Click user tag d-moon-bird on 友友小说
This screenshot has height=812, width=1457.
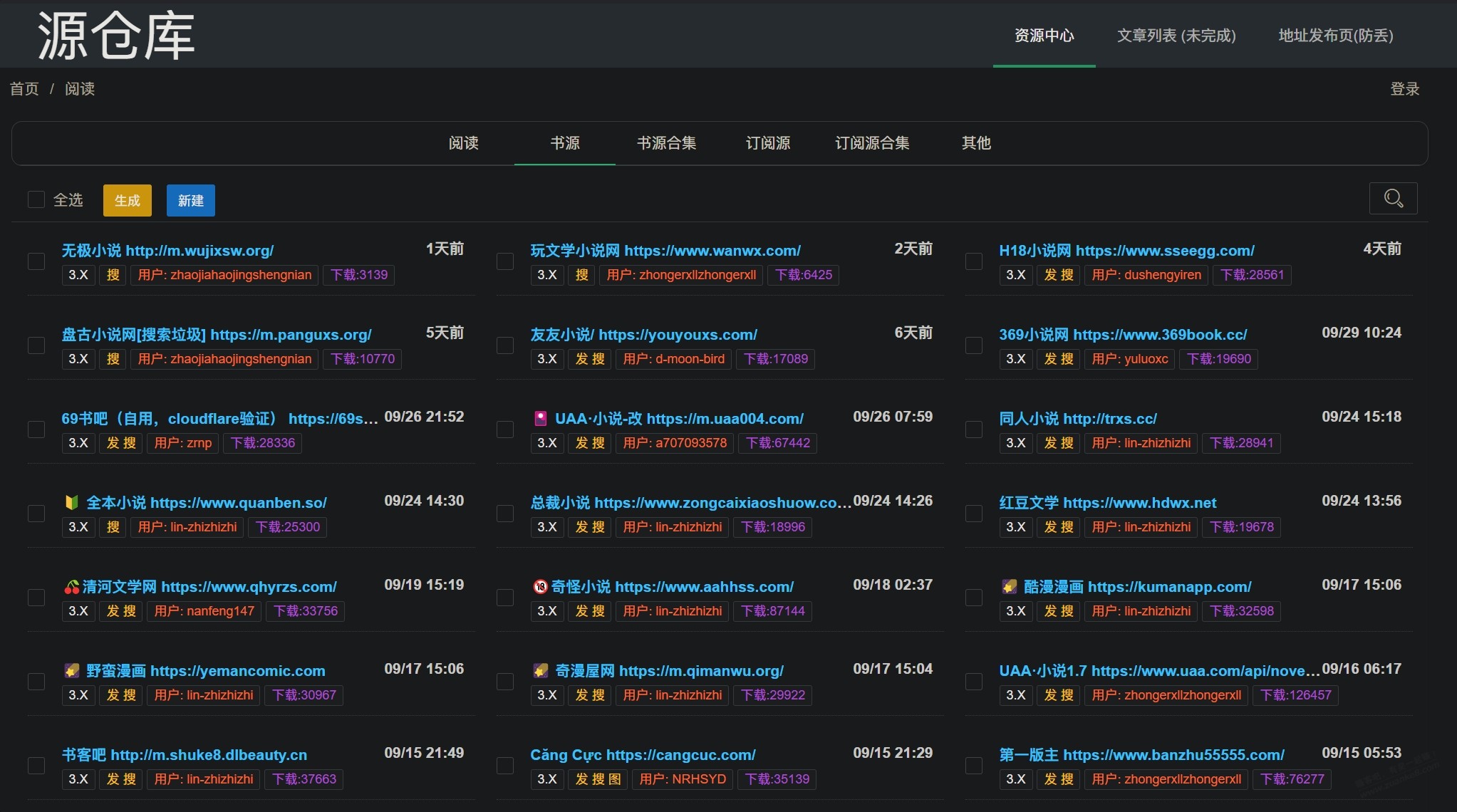[673, 359]
